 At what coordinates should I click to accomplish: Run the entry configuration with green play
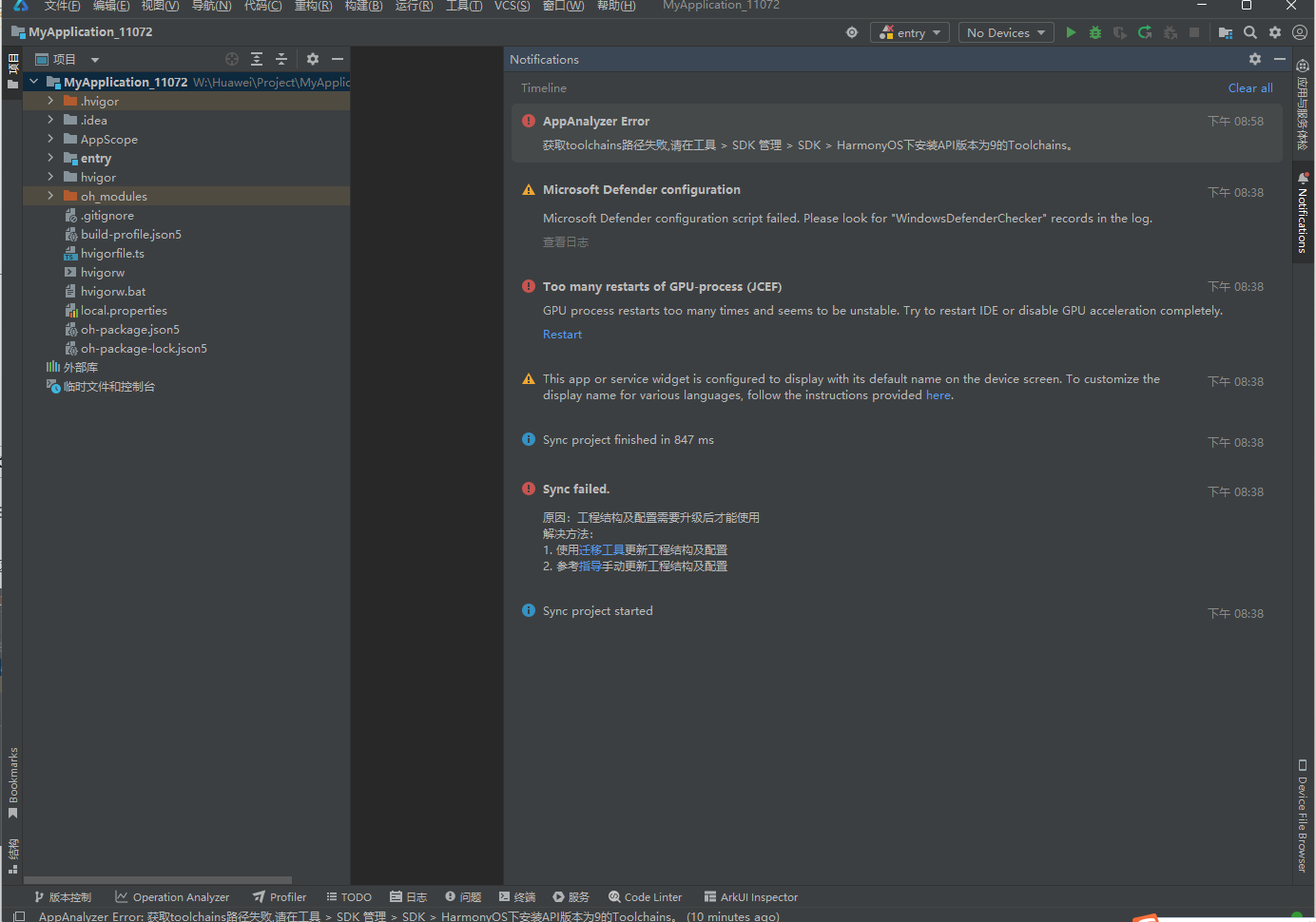(x=1071, y=32)
